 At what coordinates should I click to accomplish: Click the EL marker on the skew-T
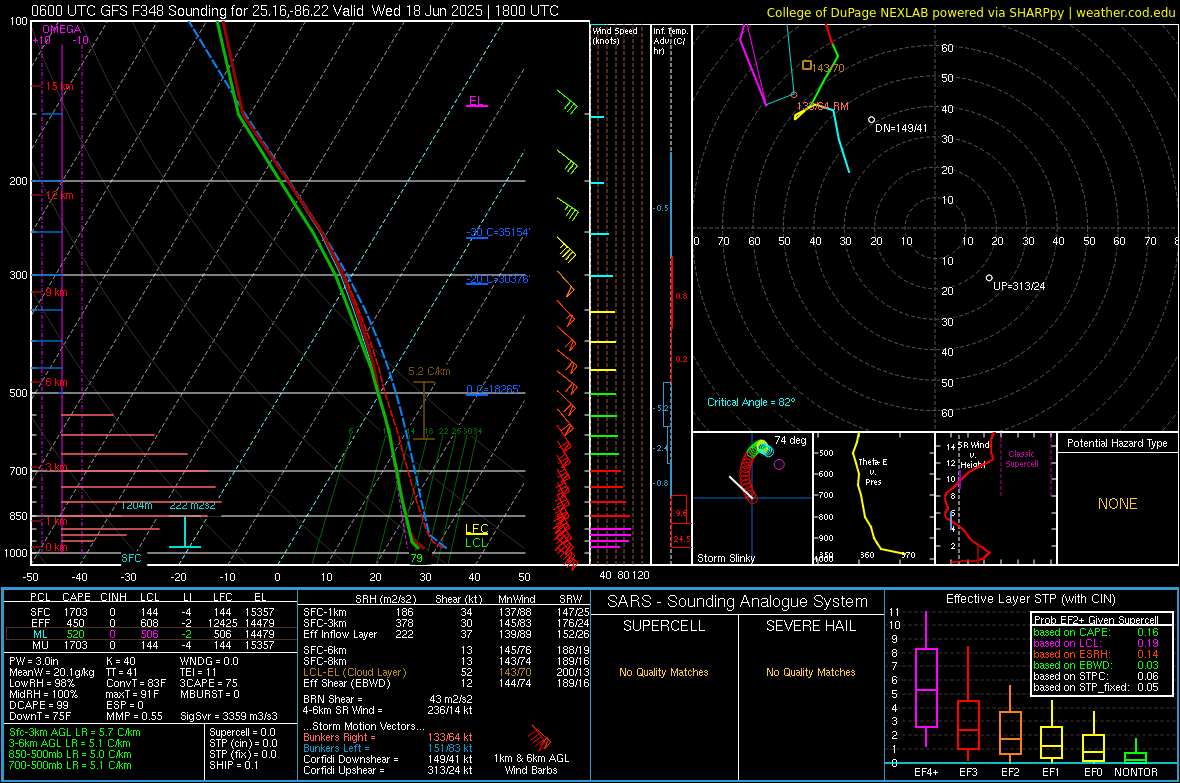[476, 101]
